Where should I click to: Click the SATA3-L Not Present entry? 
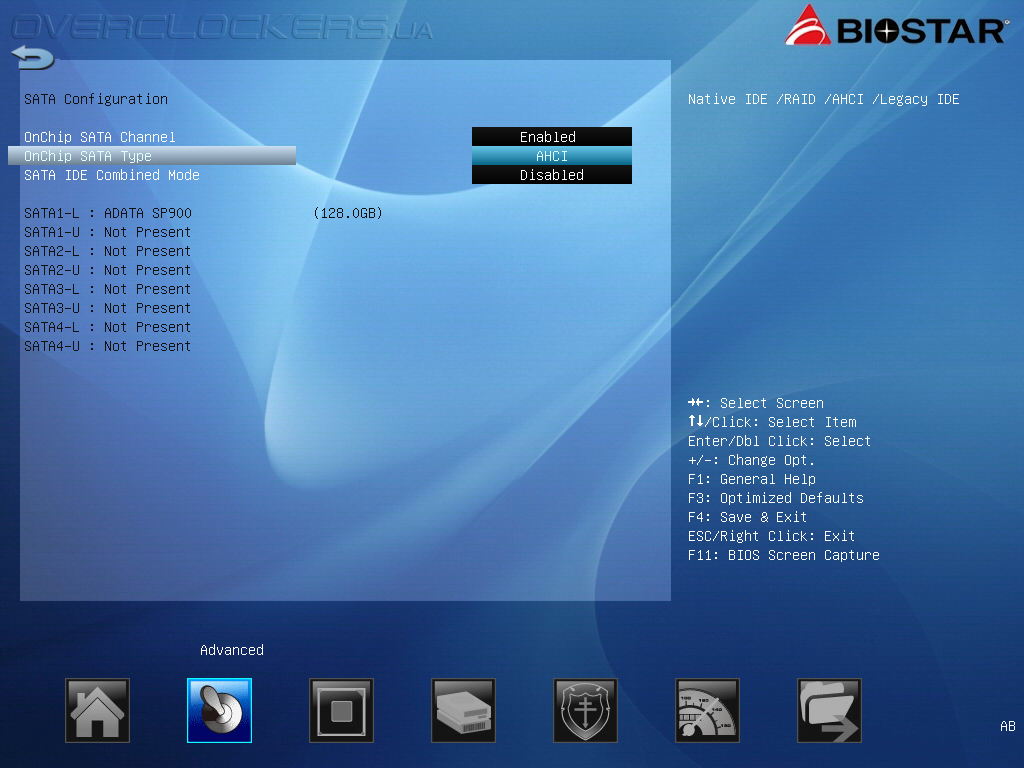coord(108,289)
